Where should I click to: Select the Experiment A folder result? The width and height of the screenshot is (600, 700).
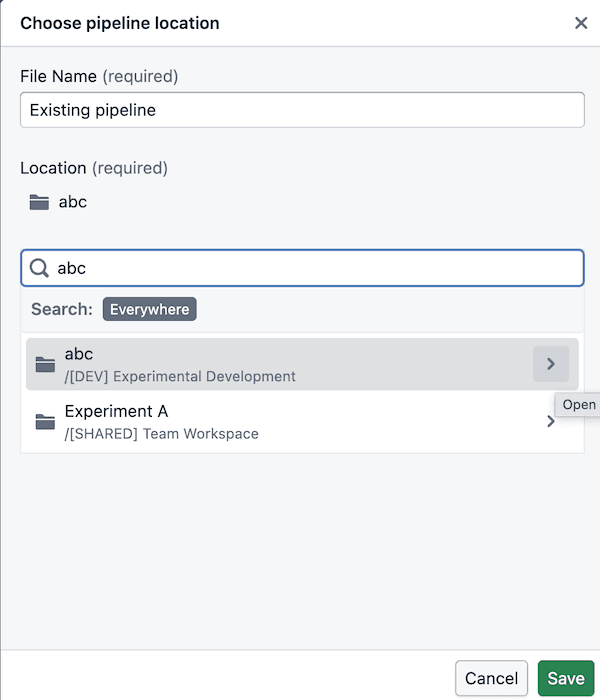click(x=302, y=421)
